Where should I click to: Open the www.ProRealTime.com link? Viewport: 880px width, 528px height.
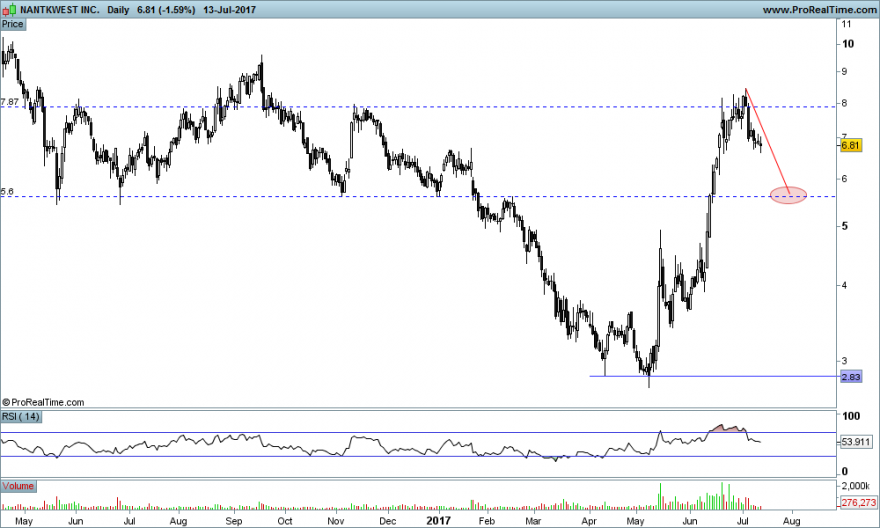[819, 10]
